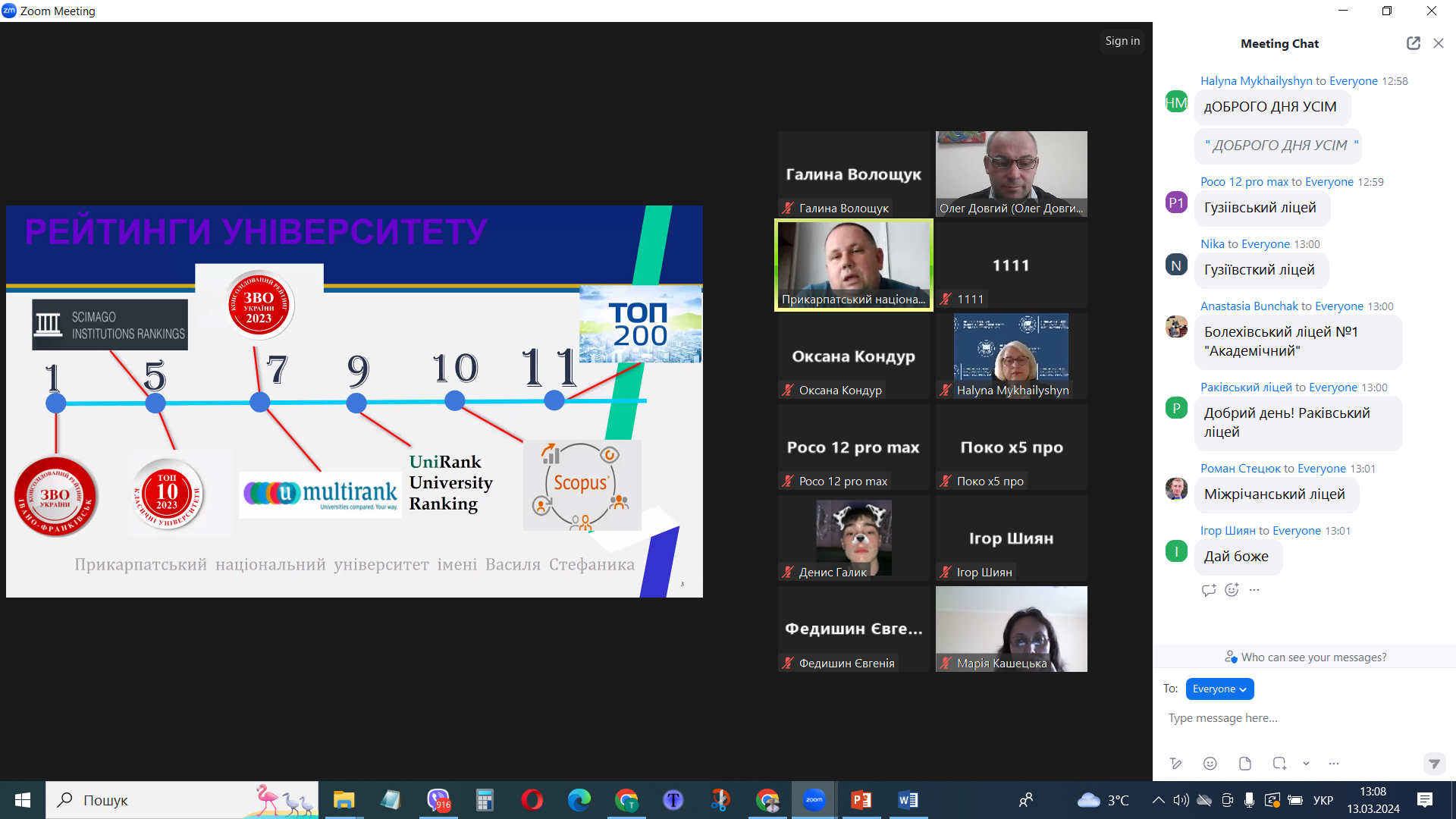The width and height of the screenshot is (1456, 819).
Task: Click the screenshot capture icon in chat
Action: pos(1279,764)
